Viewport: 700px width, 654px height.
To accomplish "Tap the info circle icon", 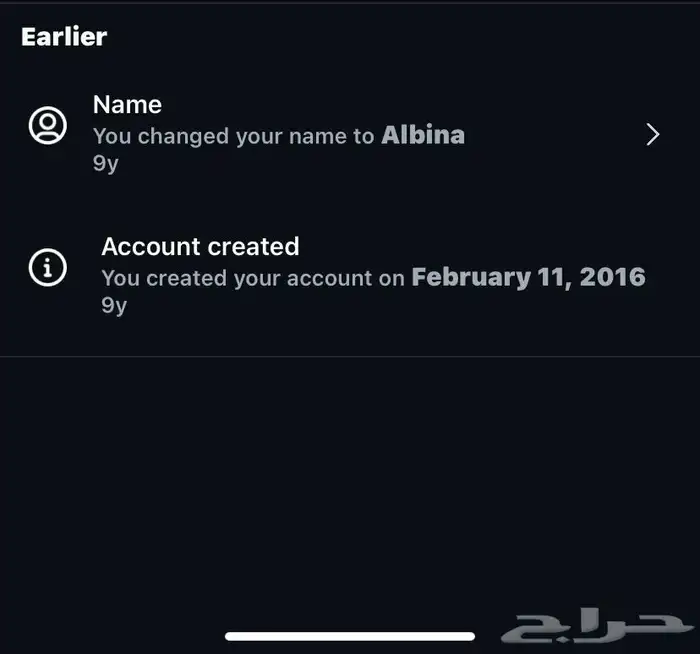I will pos(47,268).
